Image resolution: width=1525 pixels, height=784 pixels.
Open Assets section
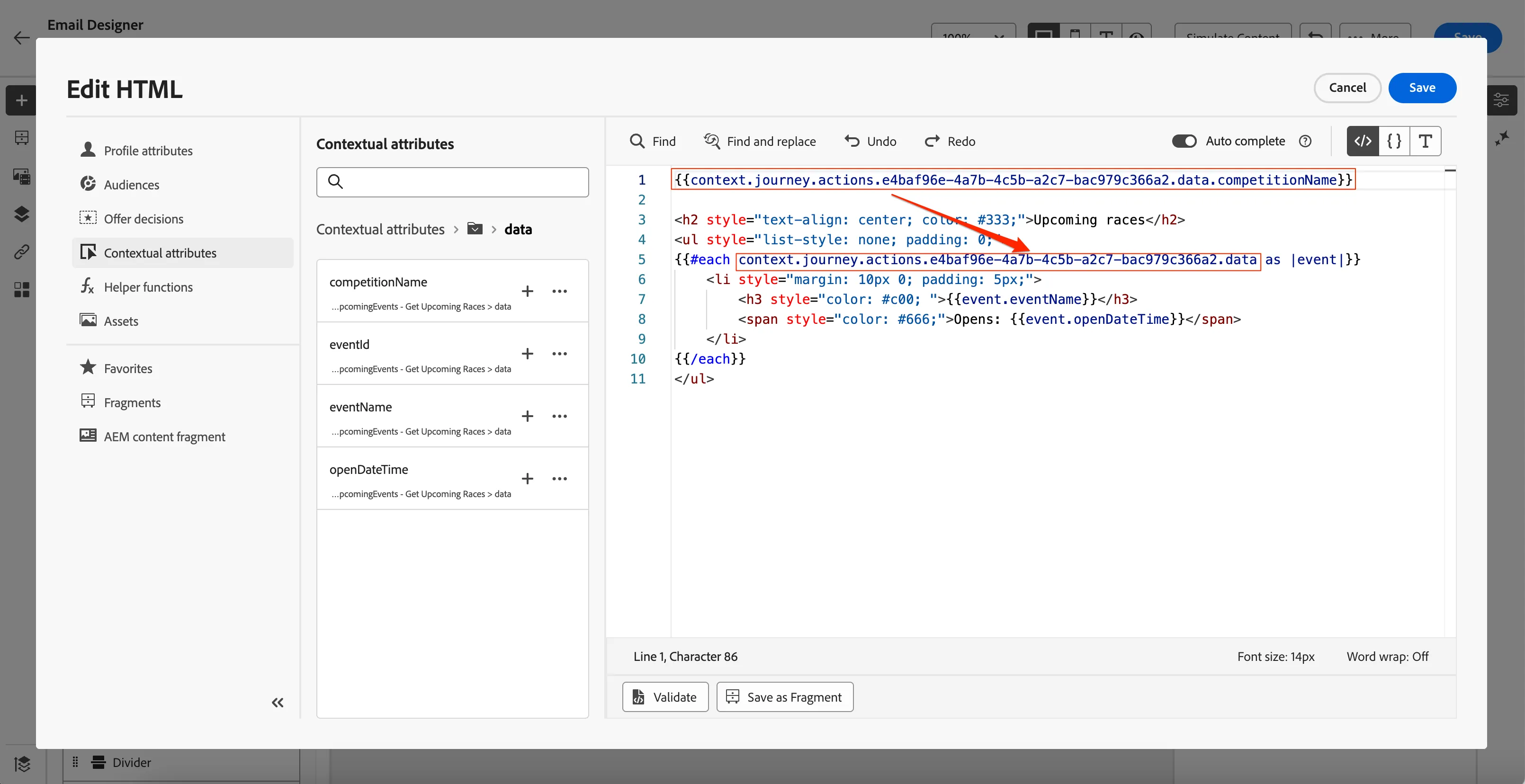(x=183, y=321)
